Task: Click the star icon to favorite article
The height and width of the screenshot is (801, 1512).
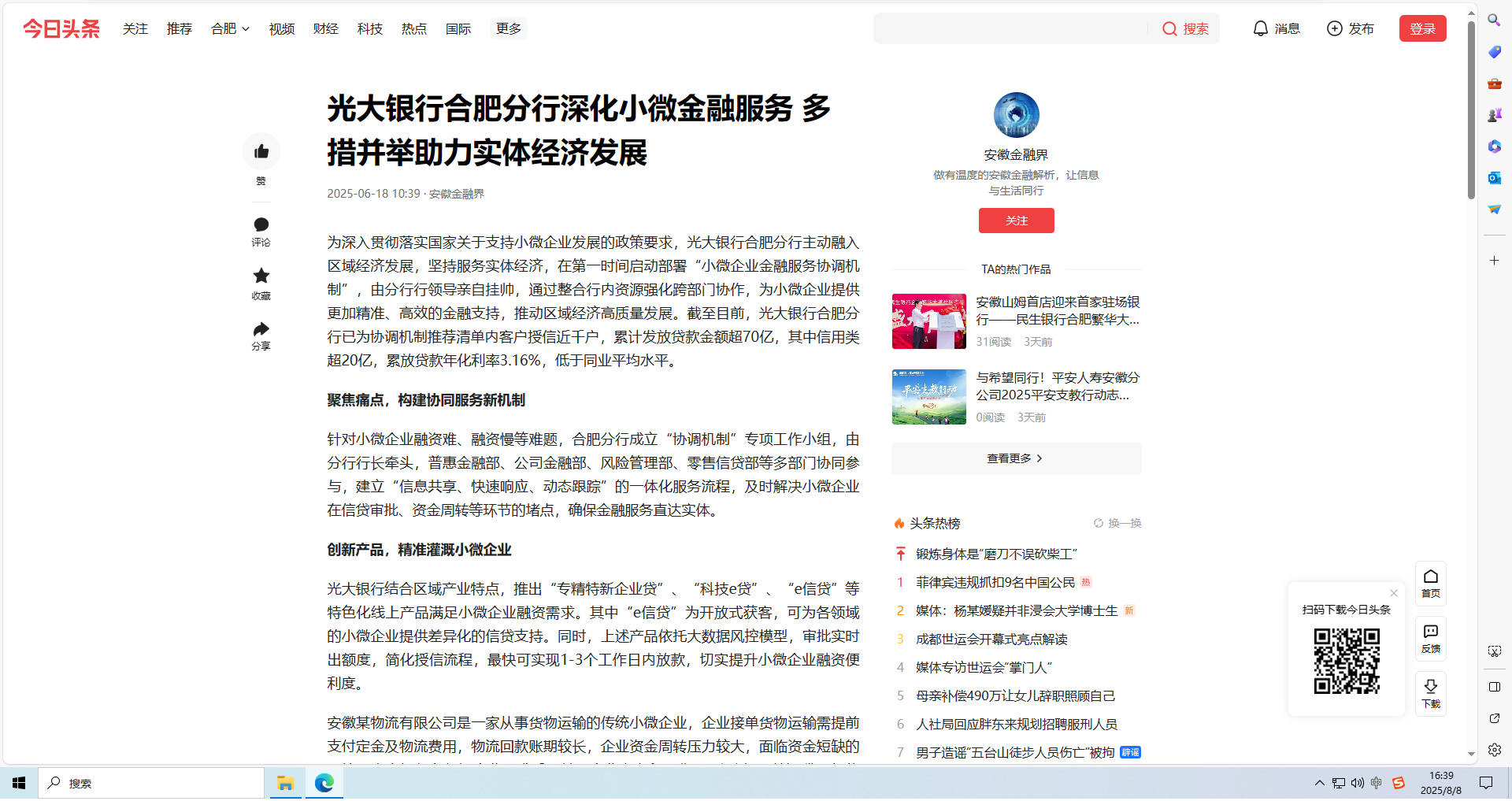Action: click(261, 276)
